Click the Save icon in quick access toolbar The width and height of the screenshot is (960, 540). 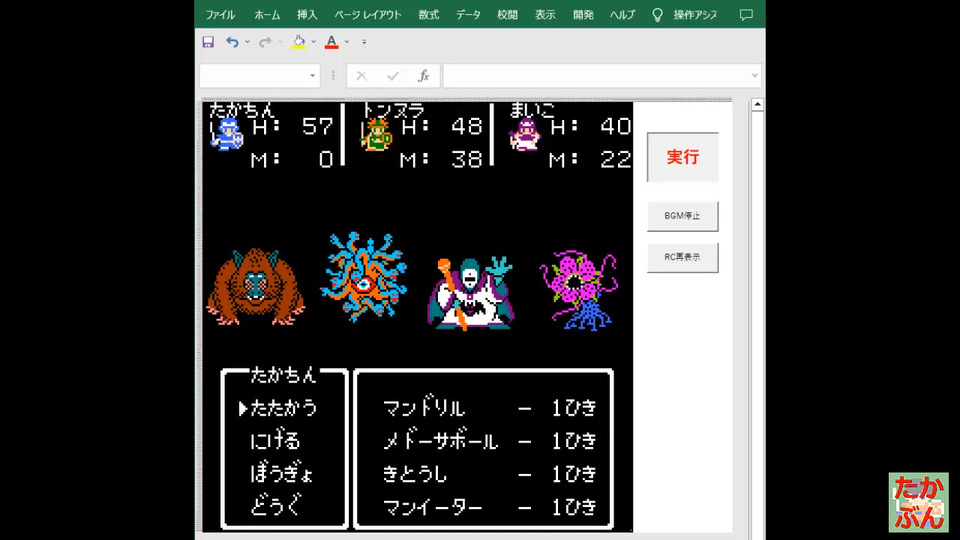click(x=208, y=42)
